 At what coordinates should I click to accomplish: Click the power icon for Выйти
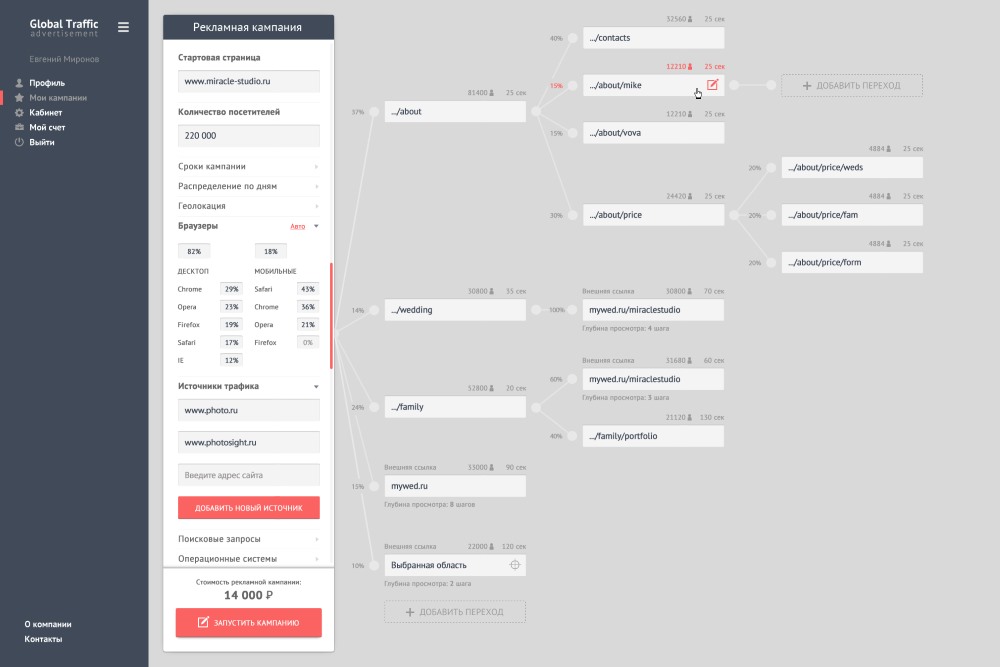[x=19, y=143]
